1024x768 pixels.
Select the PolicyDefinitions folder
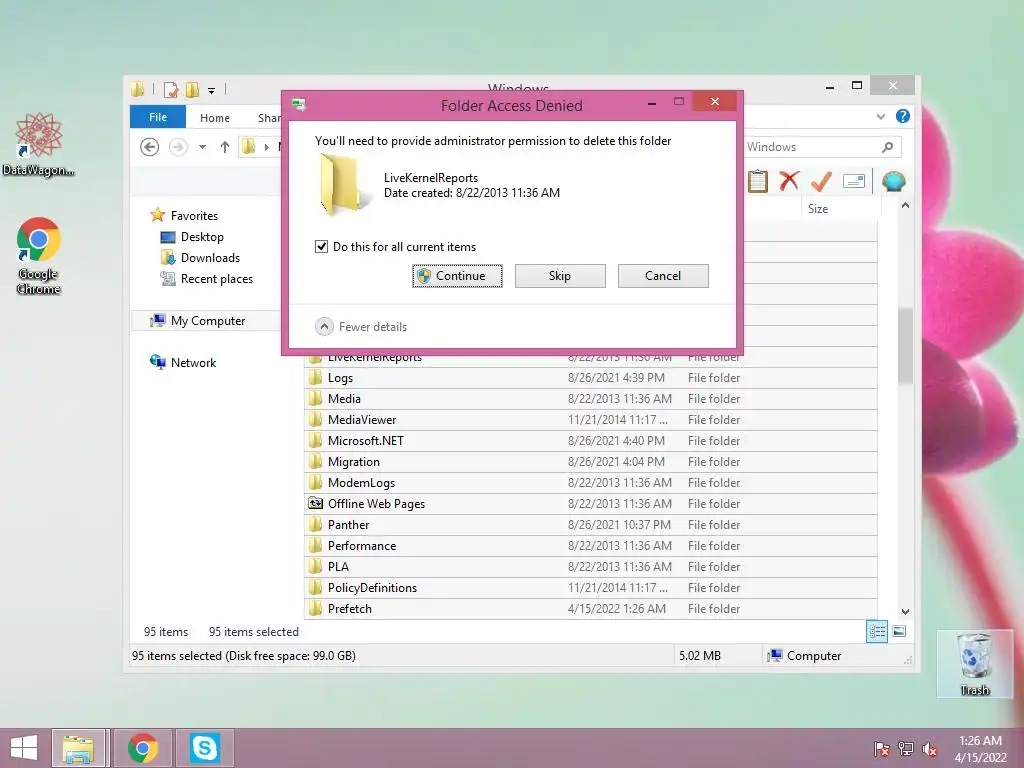(x=591, y=588)
